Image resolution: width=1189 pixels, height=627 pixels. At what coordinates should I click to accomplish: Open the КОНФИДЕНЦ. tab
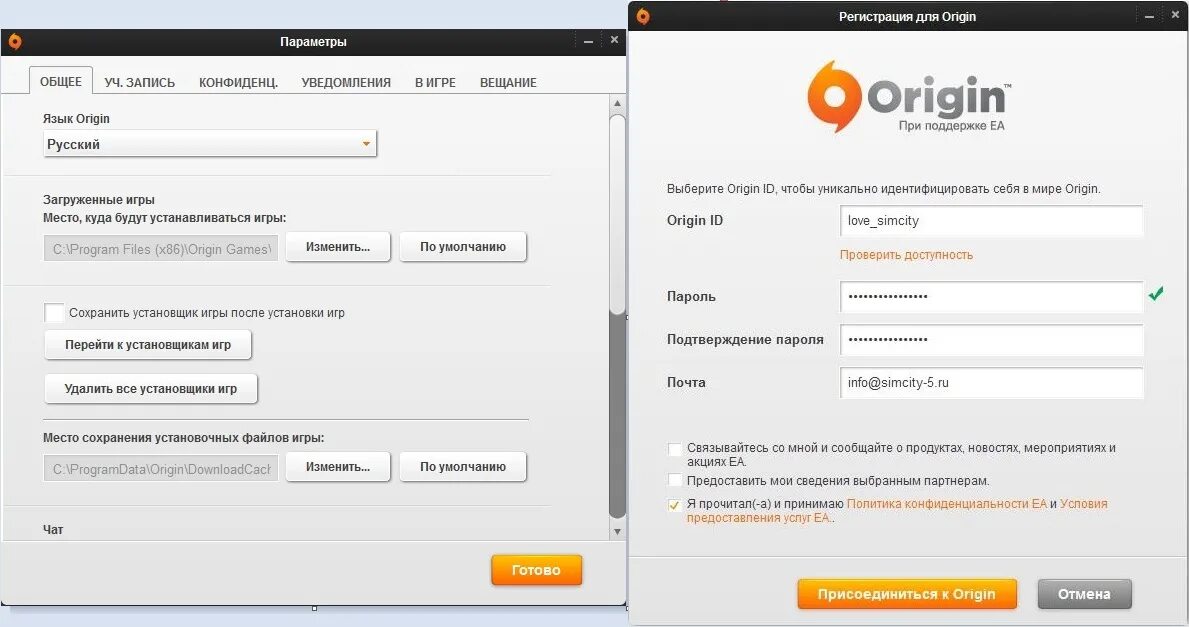(x=238, y=82)
